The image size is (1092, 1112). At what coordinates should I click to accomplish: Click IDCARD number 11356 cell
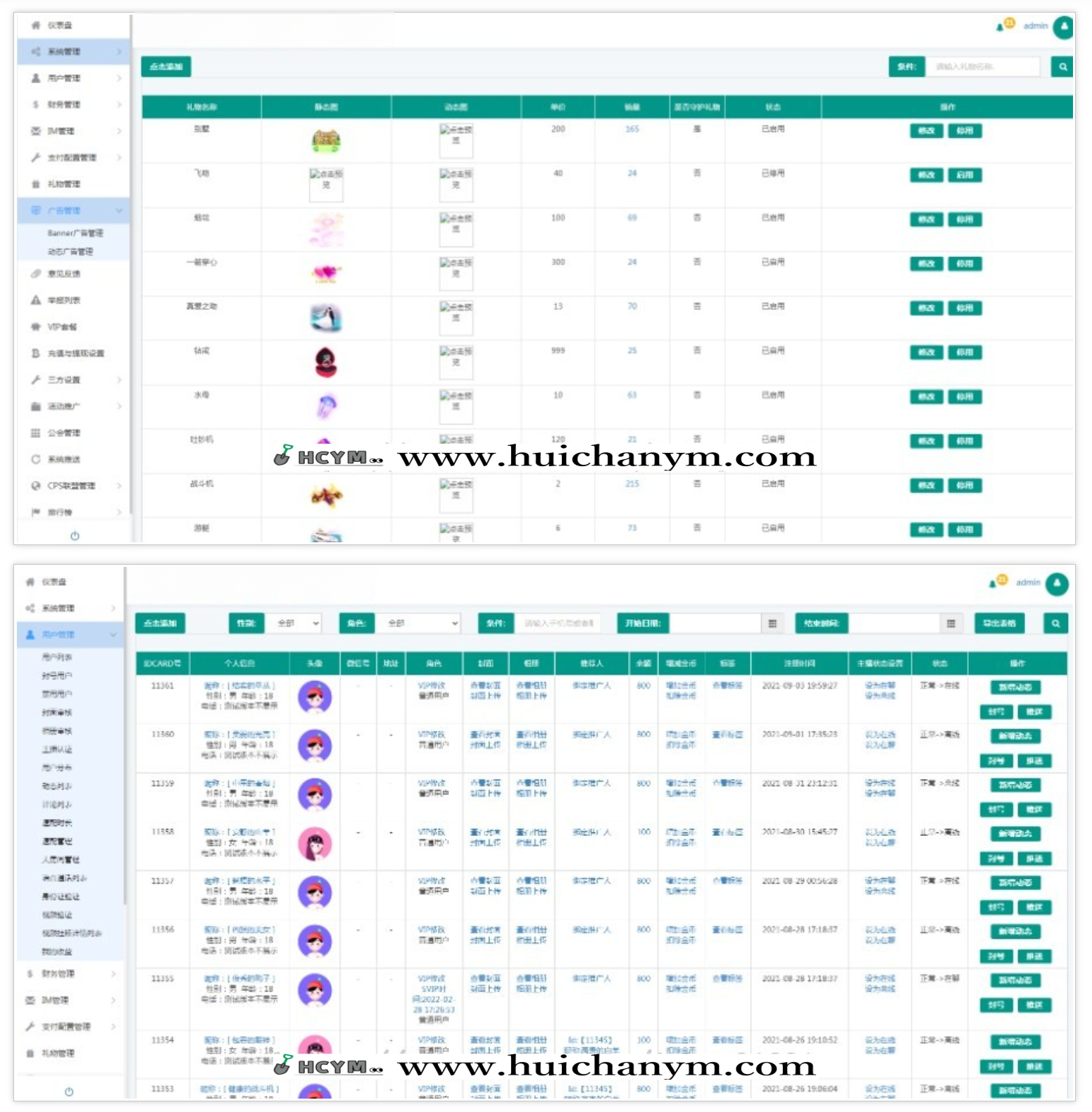click(163, 930)
